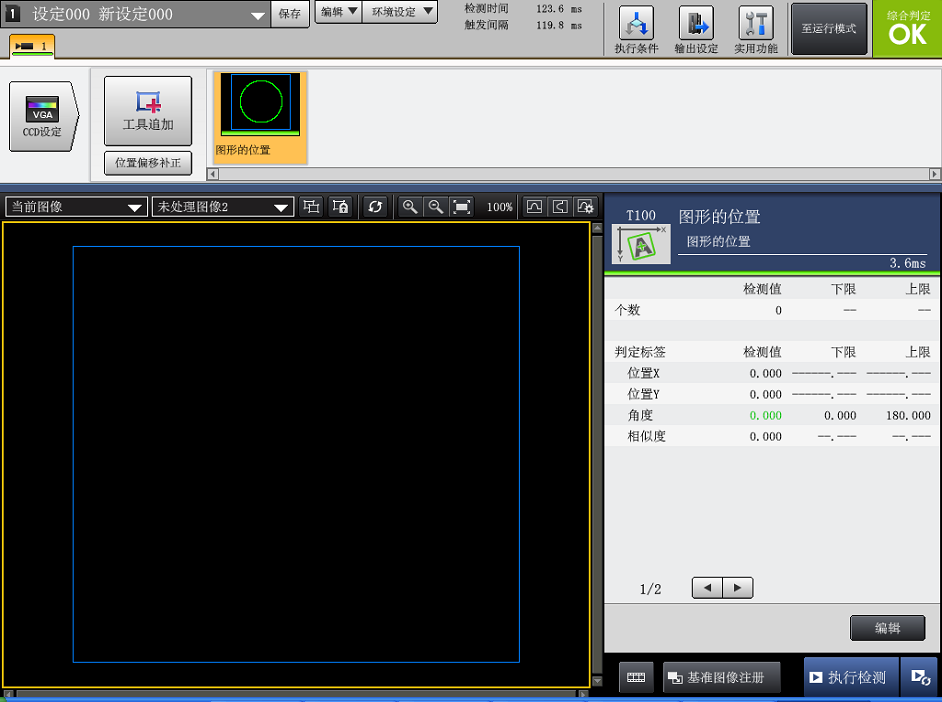Go to next results page arrow
Viewport: 942px width, 702px height.
pos(738,588)
